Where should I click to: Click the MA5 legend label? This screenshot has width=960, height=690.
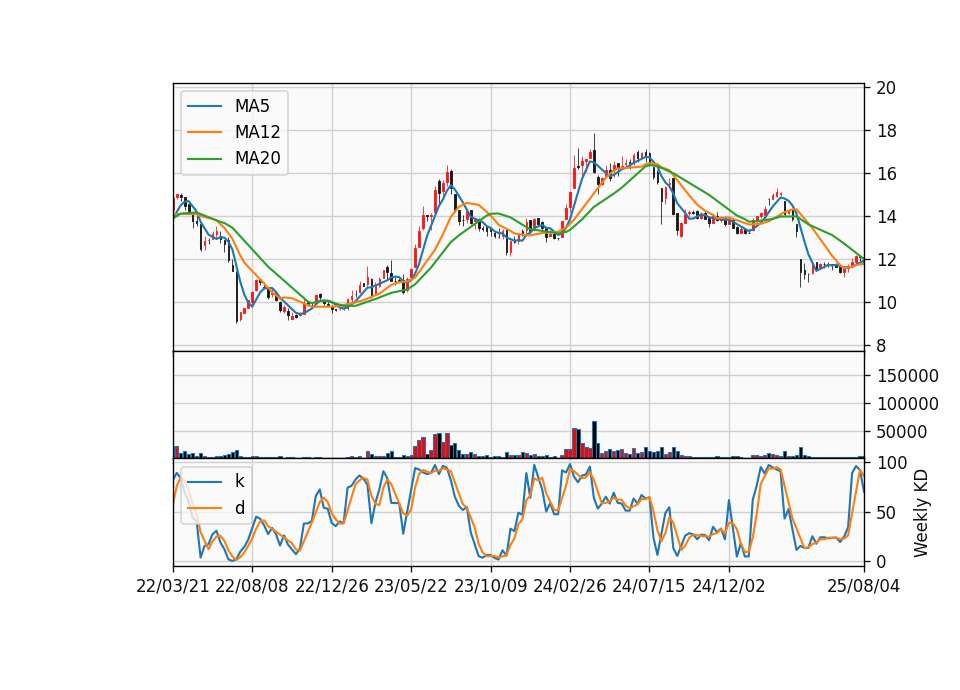click(x=252, y=106)
